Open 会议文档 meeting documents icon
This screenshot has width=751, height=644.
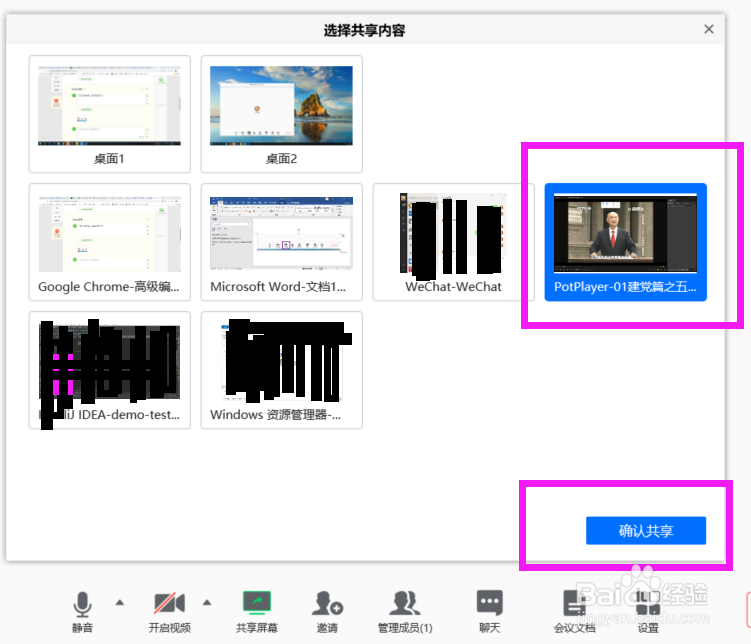click(574, 603)
